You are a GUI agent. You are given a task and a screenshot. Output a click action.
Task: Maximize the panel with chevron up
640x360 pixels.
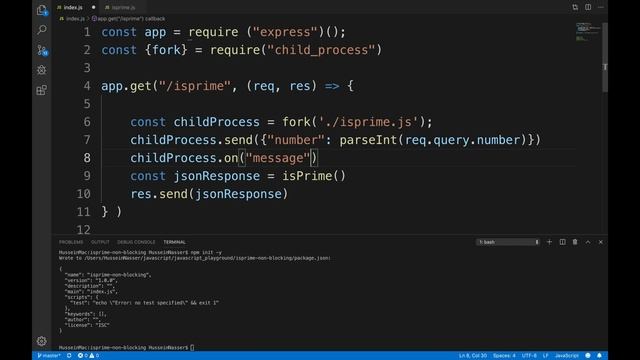tap(588, 242)
